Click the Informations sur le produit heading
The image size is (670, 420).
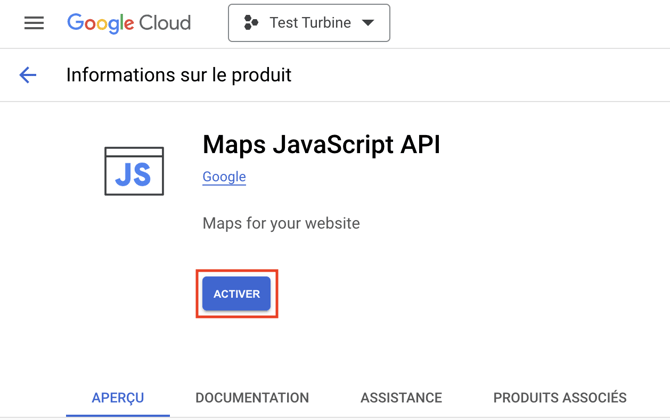(x=179, y=75)
